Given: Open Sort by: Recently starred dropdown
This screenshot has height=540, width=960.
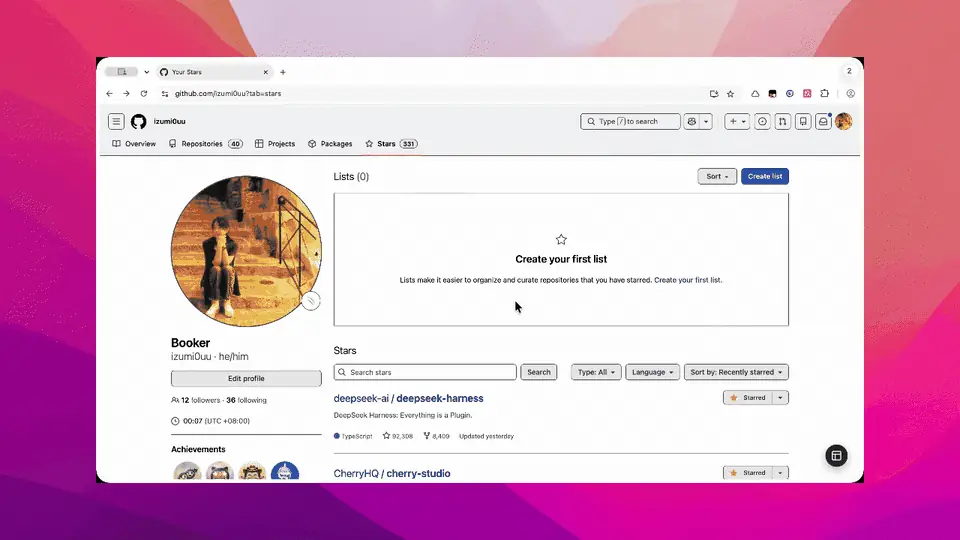Looking at the screenshot, I should (x=736, y=372).
